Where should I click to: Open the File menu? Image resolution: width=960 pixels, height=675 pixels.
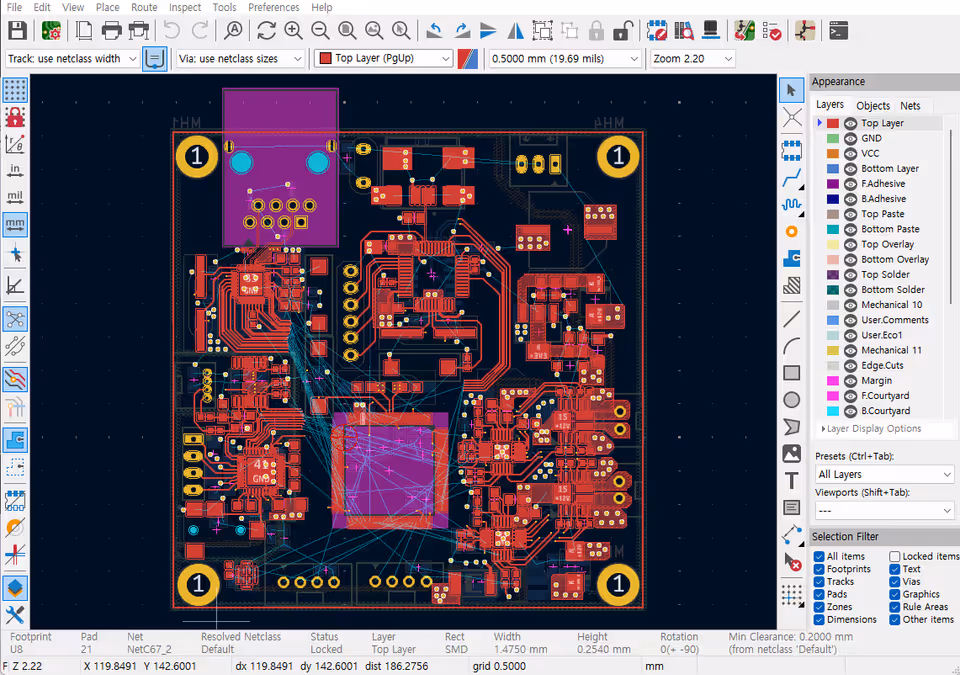click(14, 7)
